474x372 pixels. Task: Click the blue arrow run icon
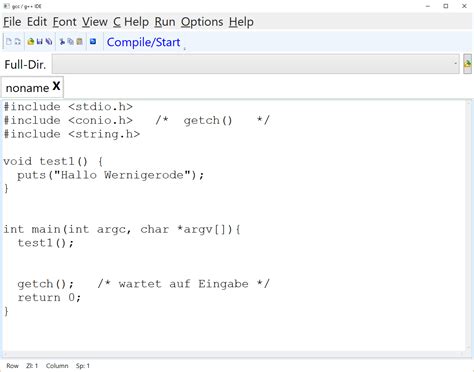point(93,41)
